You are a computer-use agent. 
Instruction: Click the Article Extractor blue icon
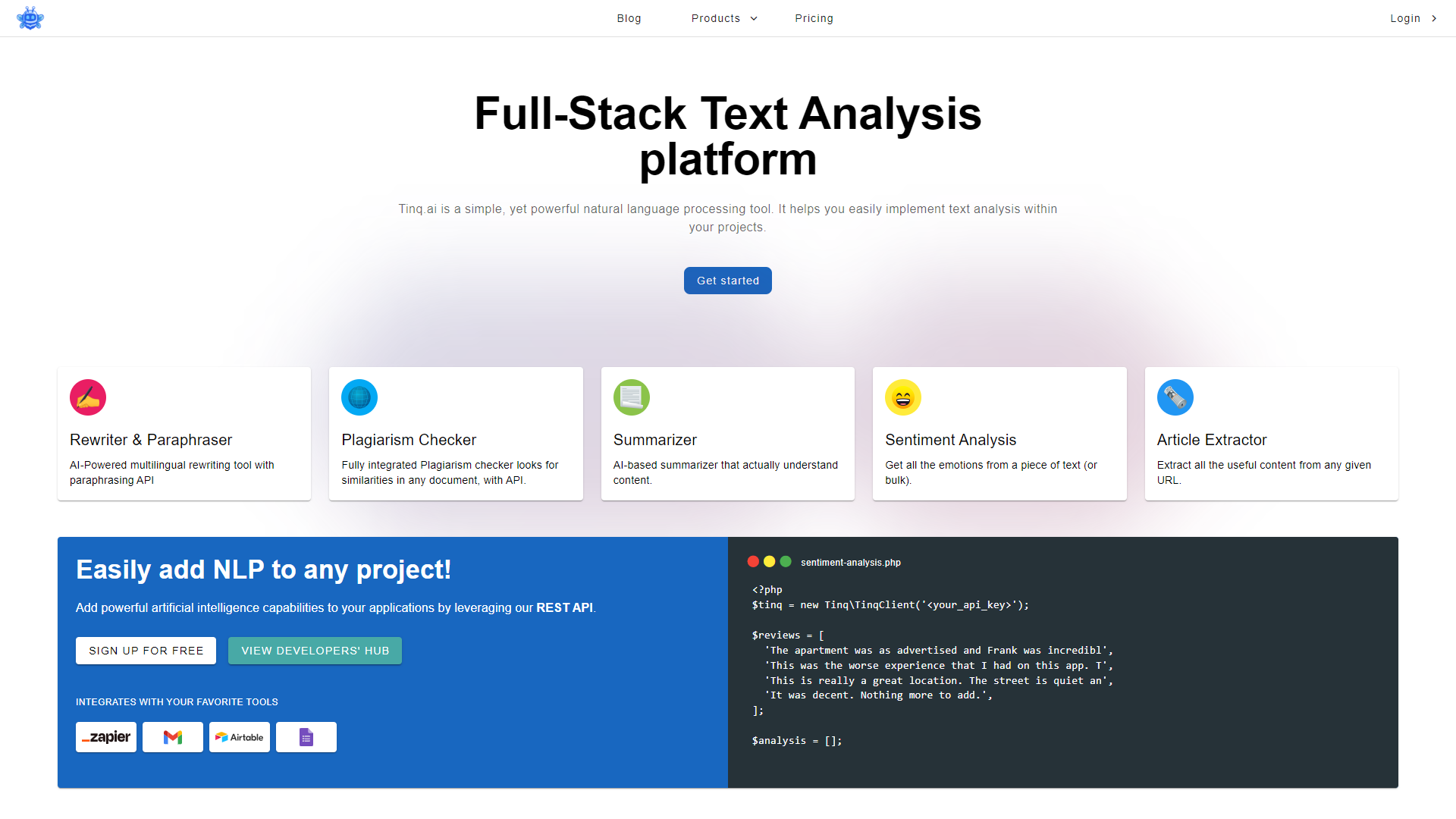point(1175,397)
